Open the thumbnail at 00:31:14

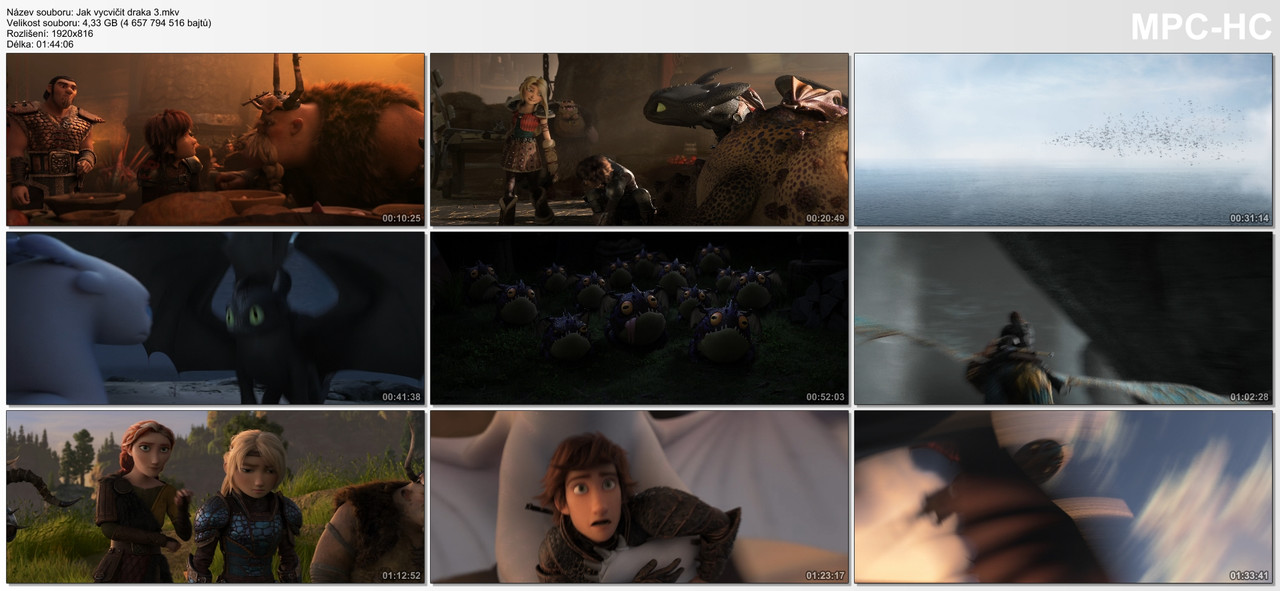click(x=1063, y=140)
